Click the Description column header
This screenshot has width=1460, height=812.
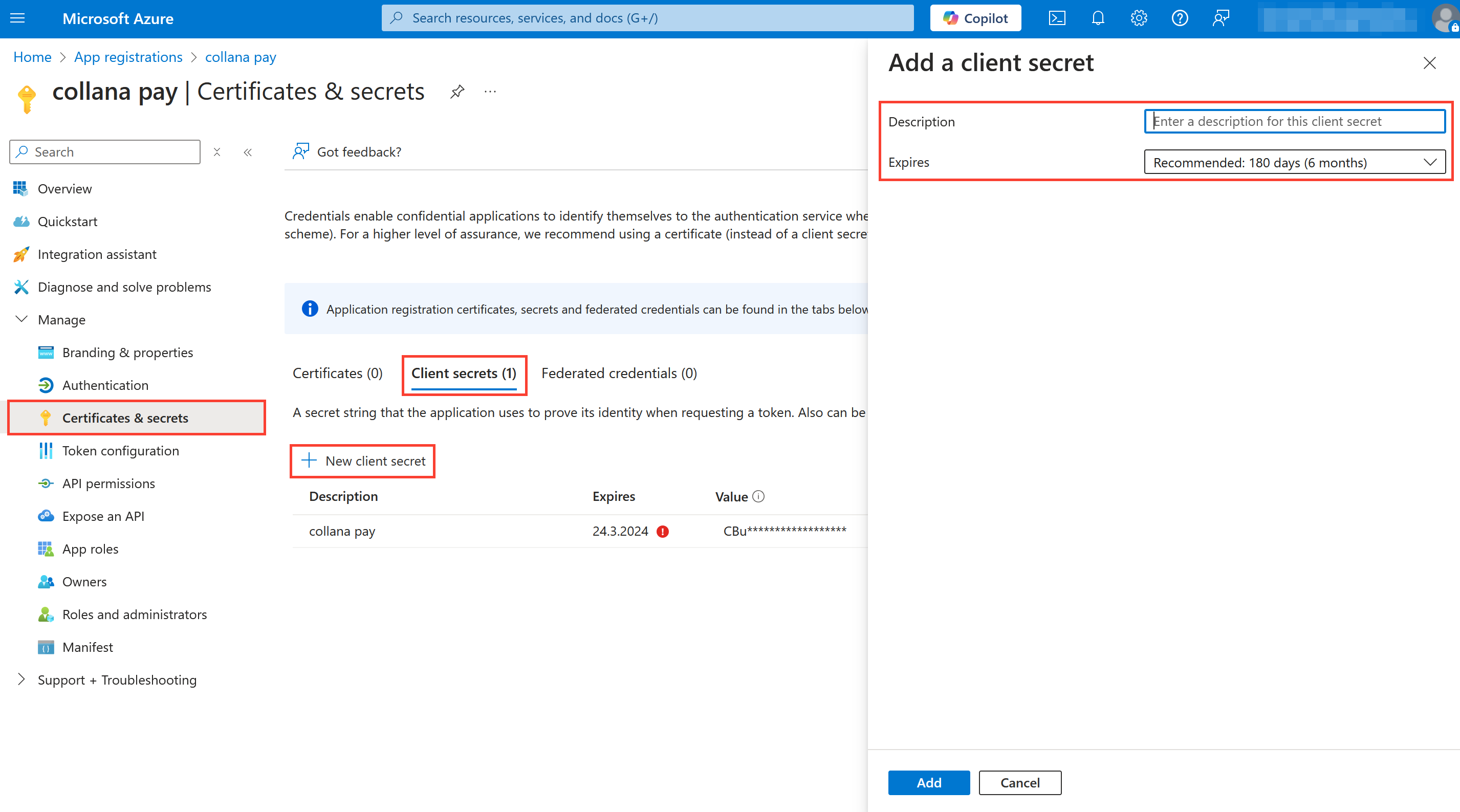pyautogui.click(x=343, y=496)
